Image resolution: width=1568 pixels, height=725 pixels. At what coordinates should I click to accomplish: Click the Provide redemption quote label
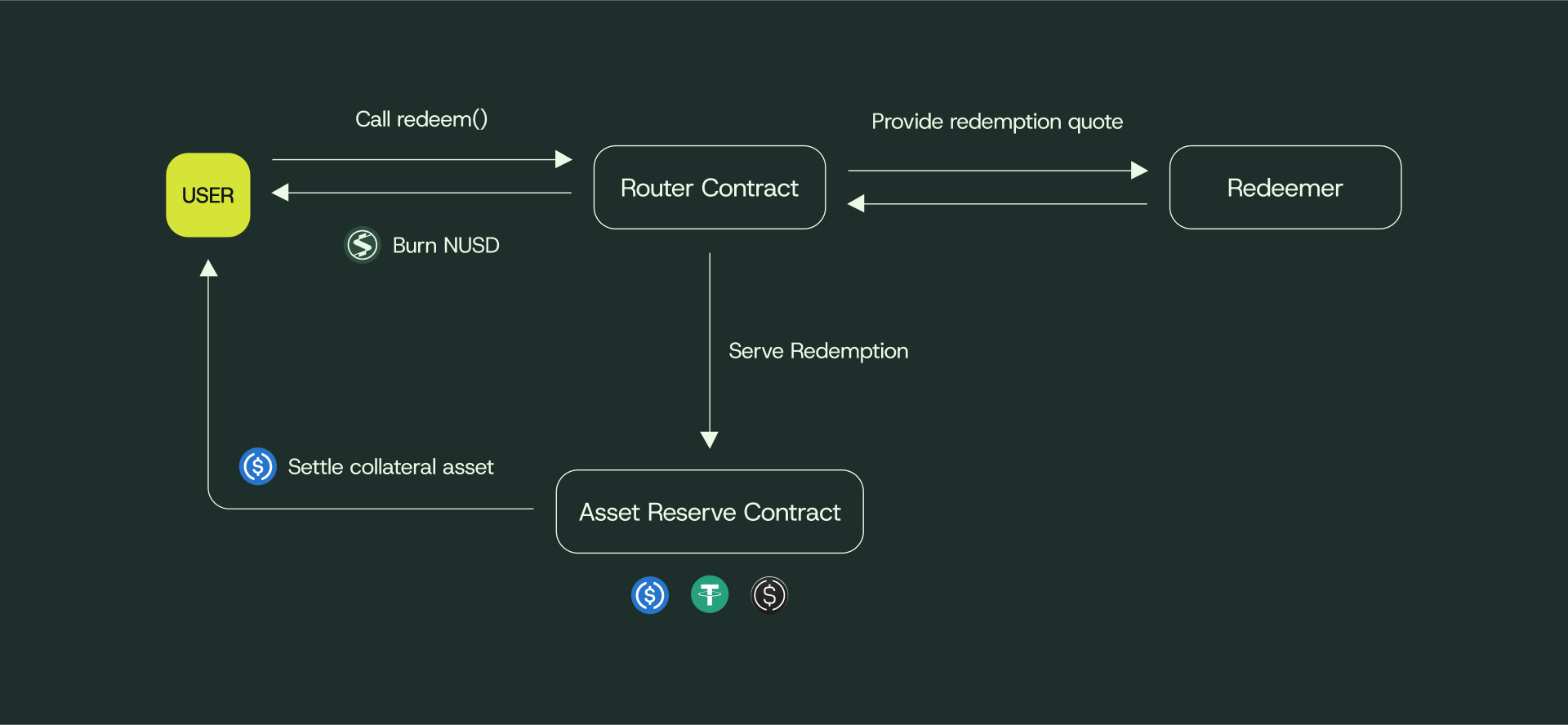click(x=997, y=122)
